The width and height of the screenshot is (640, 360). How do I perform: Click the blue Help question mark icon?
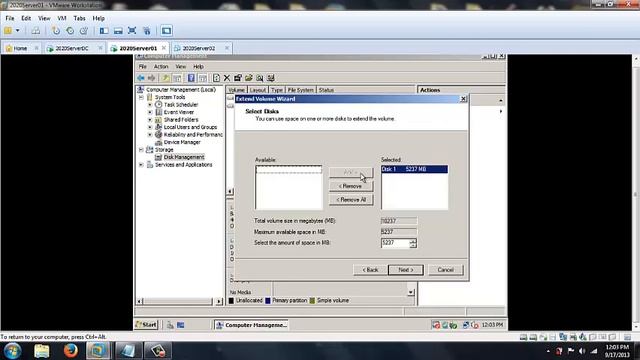(x=191, y=78)
